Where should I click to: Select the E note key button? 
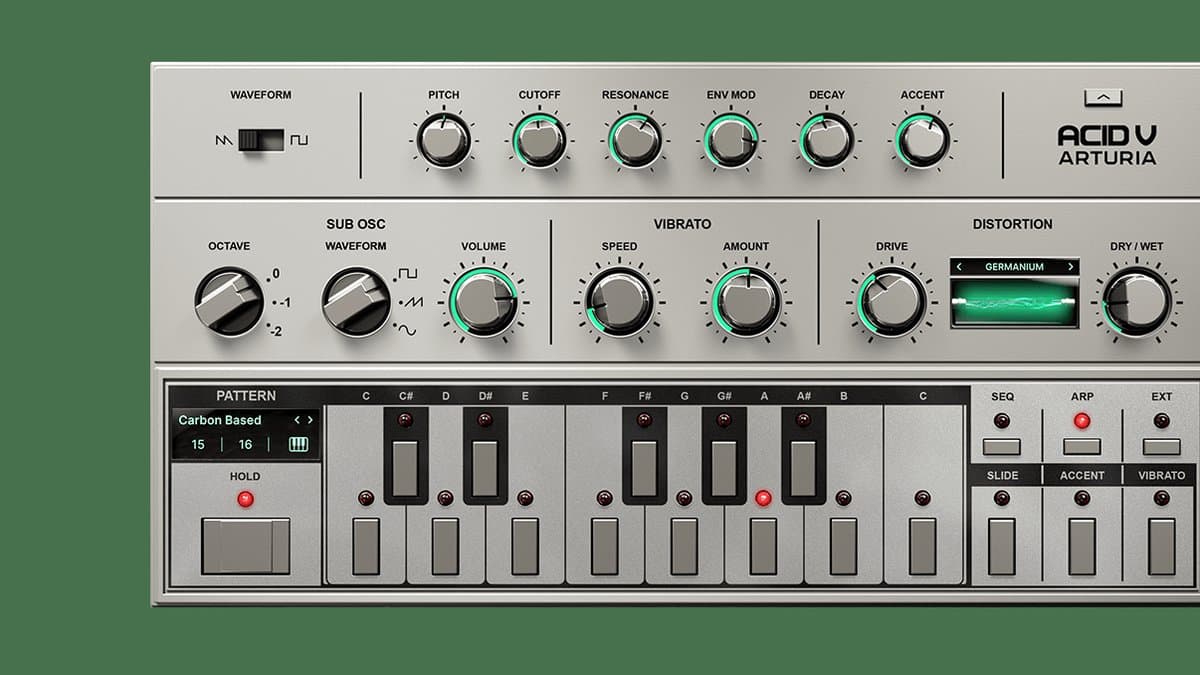coord(525,546)
